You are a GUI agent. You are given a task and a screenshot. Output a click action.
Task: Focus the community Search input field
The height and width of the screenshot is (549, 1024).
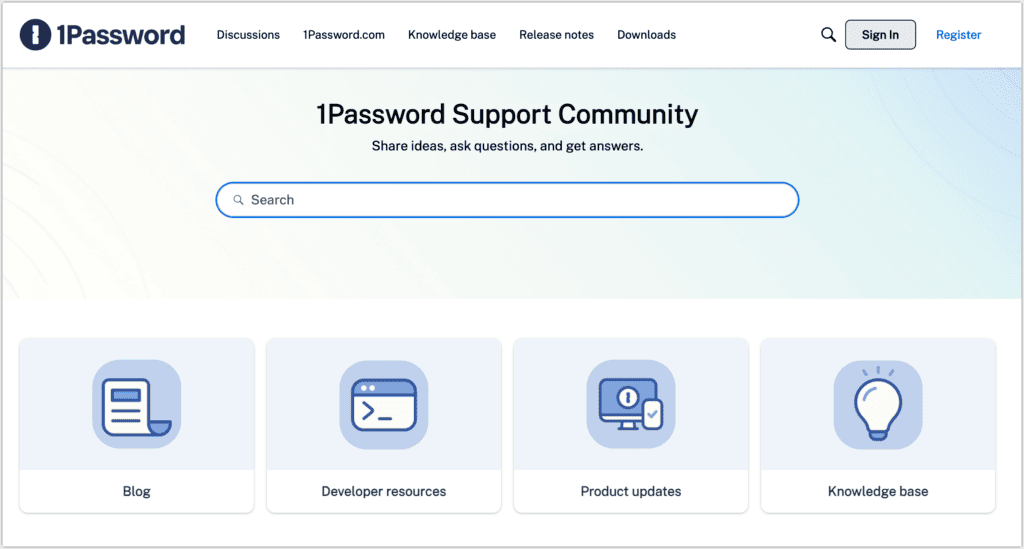pyautogui.click(x=507, y=200)
